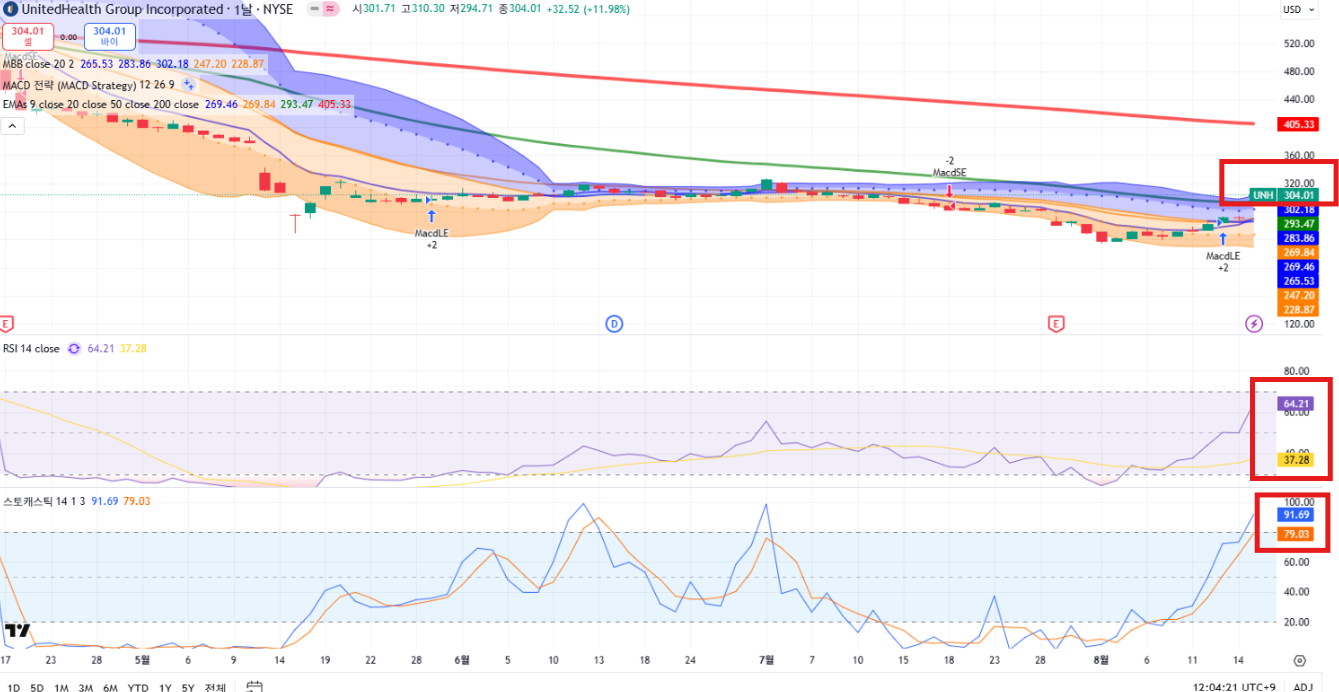Click the blue D dividend marker
Viewport: 1339px width, 692px height.
coord(614,323)
